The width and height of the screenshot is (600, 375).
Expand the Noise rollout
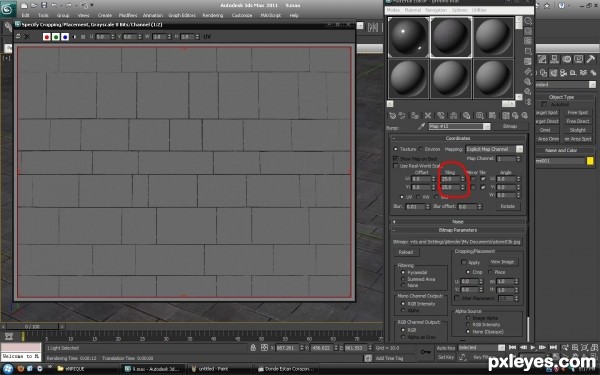(x=458, y=222)
